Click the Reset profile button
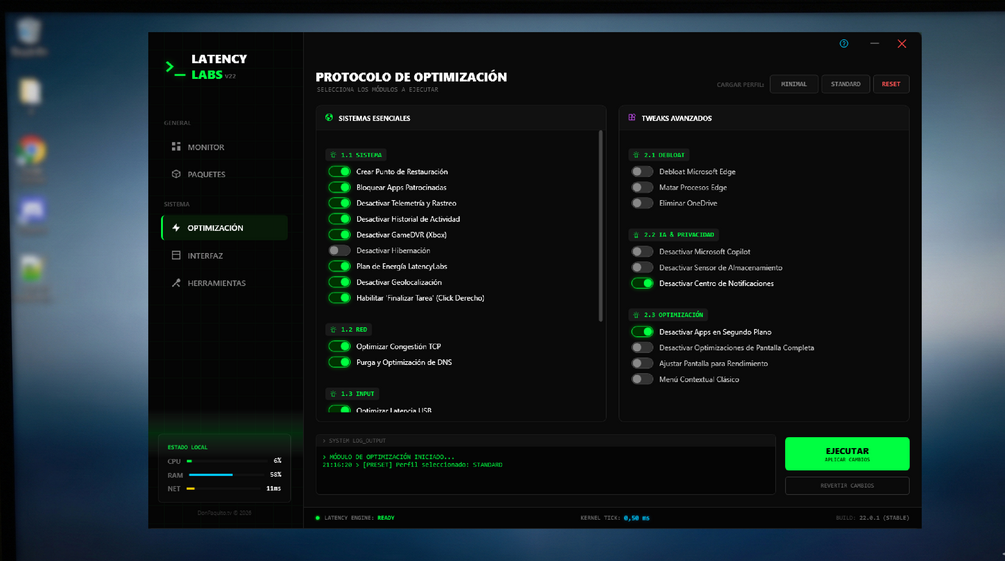Screen dimensions: 1005x561 [891, 84]
